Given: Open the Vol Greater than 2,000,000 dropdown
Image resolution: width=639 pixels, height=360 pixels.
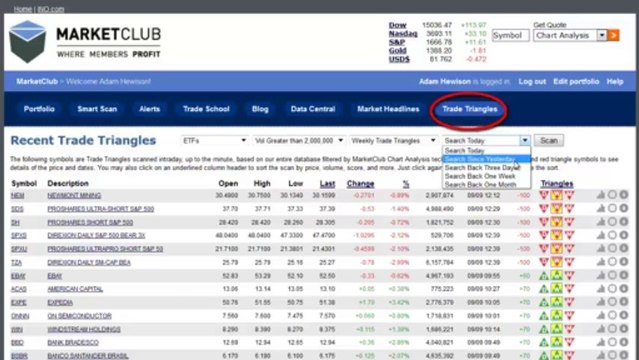Looking at the screenshot, I should tap(299, 140).
